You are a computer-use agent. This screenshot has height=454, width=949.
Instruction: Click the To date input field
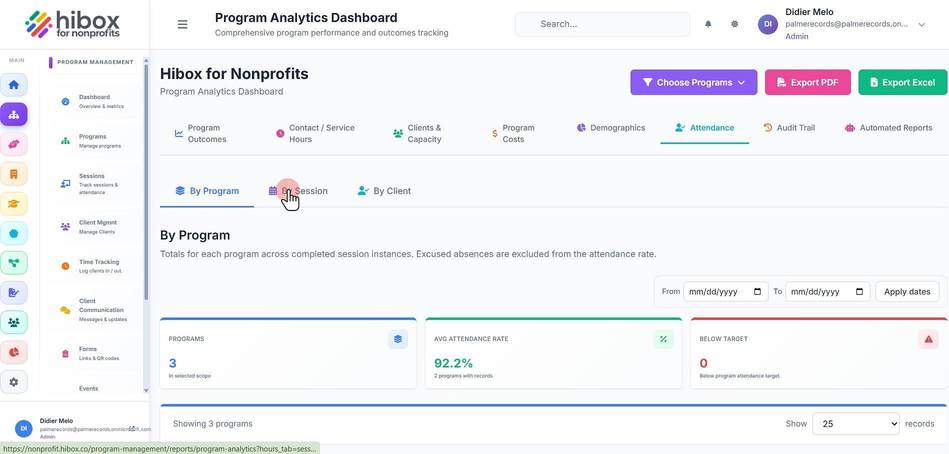827,292
